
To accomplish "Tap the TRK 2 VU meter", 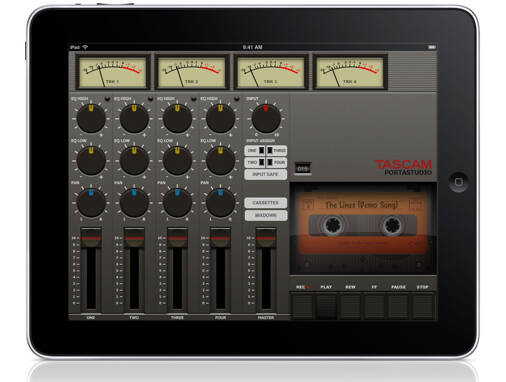I will tap(192, 72).
